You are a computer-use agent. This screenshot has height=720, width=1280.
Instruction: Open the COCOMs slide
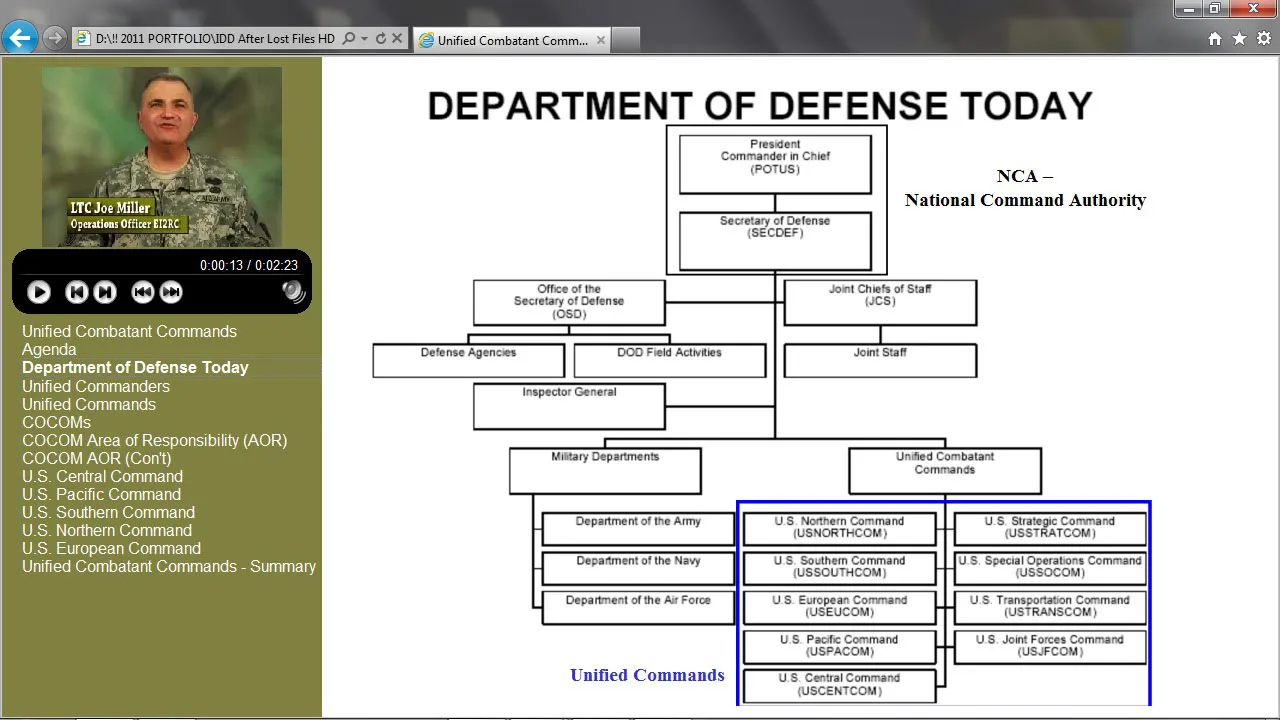click(x=56, y=422)
